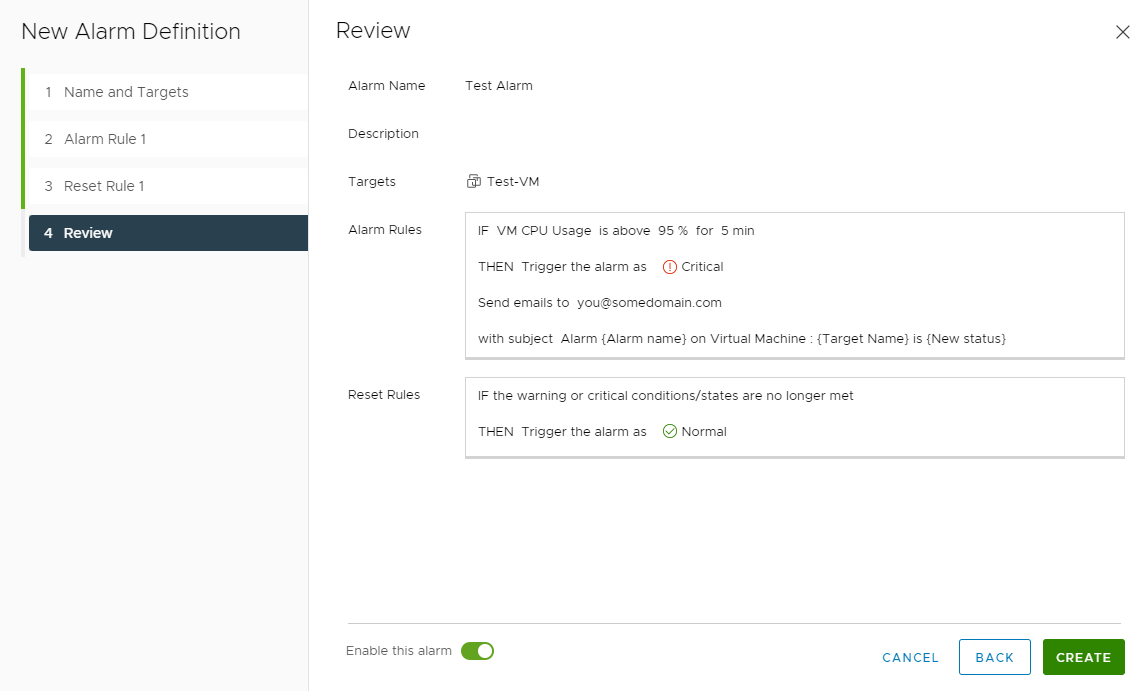Click the Description label

click(x=383, y=133)
